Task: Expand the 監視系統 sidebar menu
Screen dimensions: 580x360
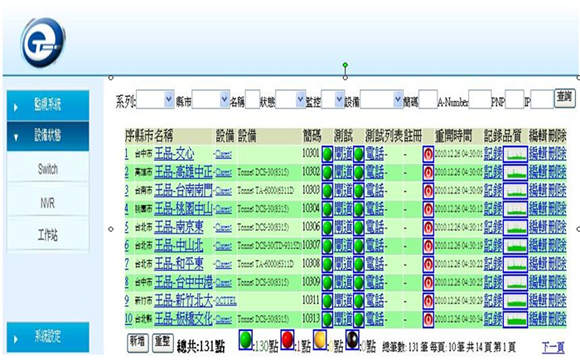Action: tap(48, 105)
